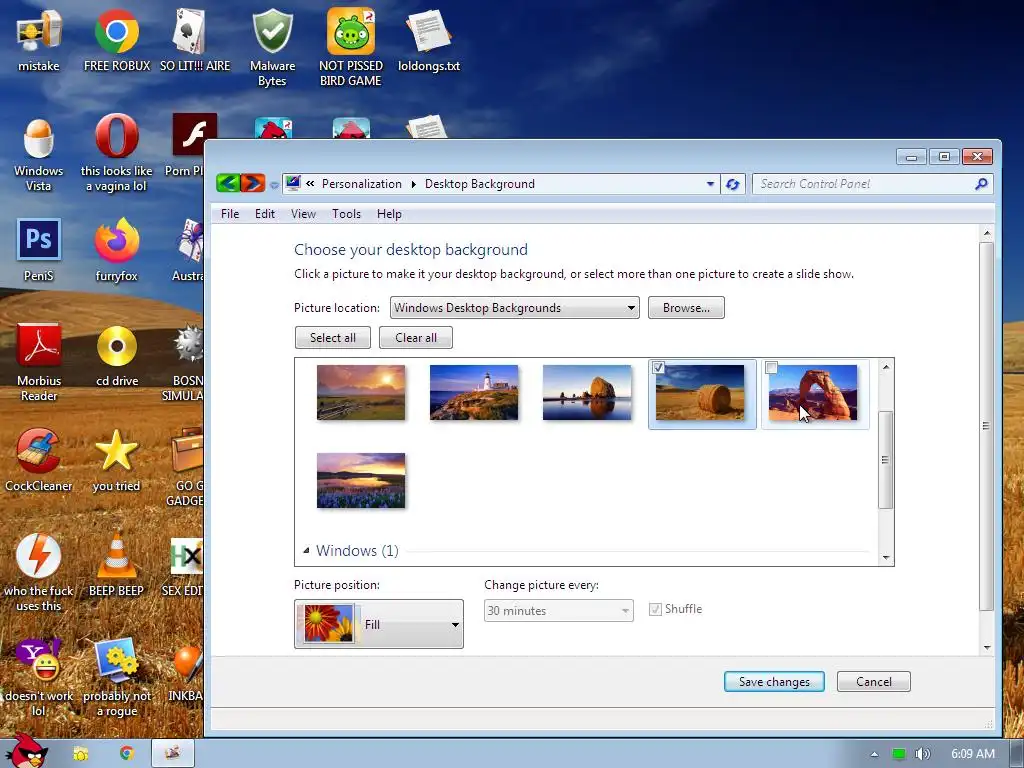
Task: Expand the breadcrumb chevron before Personalization
Action: pos(310,184)
